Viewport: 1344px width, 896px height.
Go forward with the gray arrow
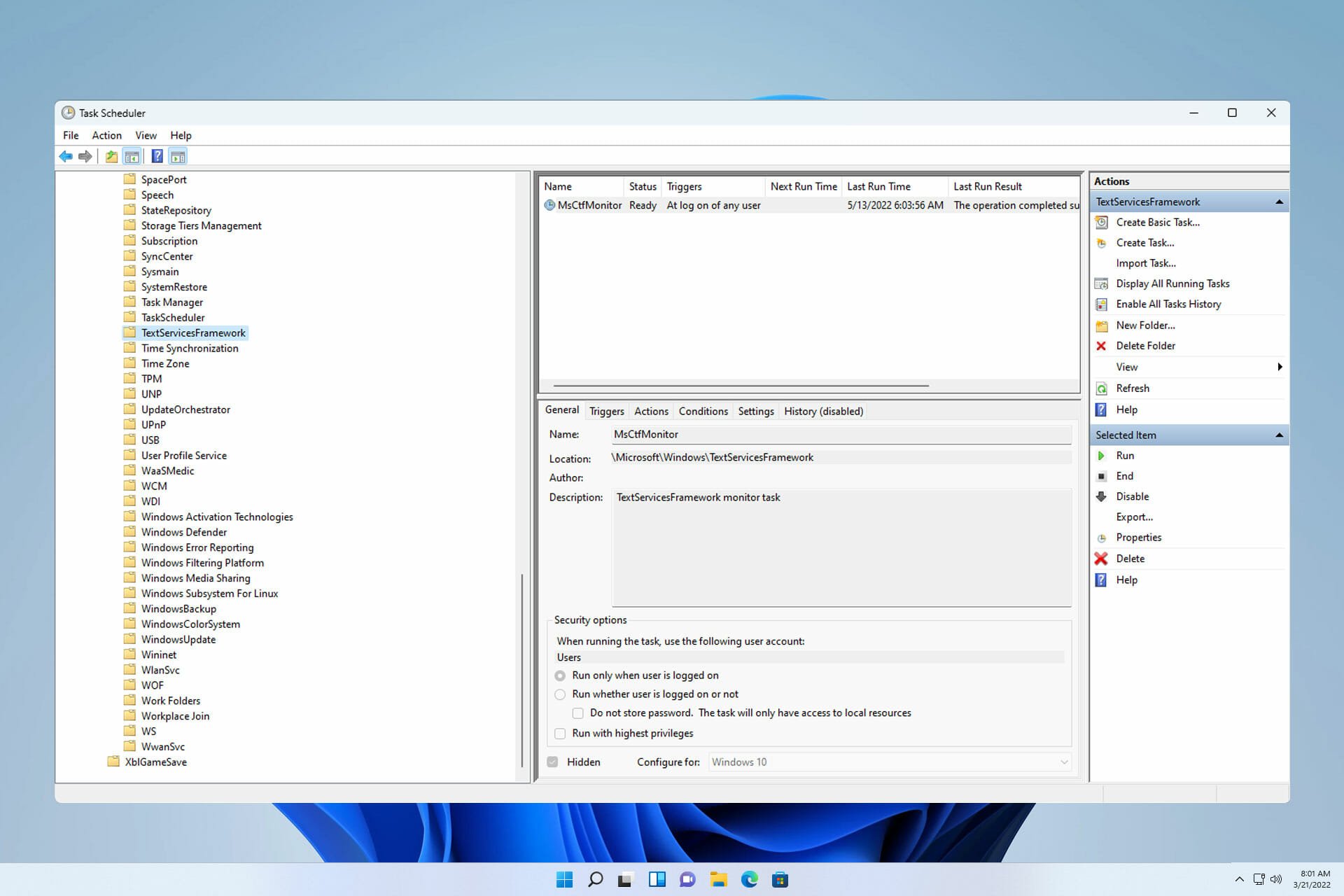click(85, 156)
